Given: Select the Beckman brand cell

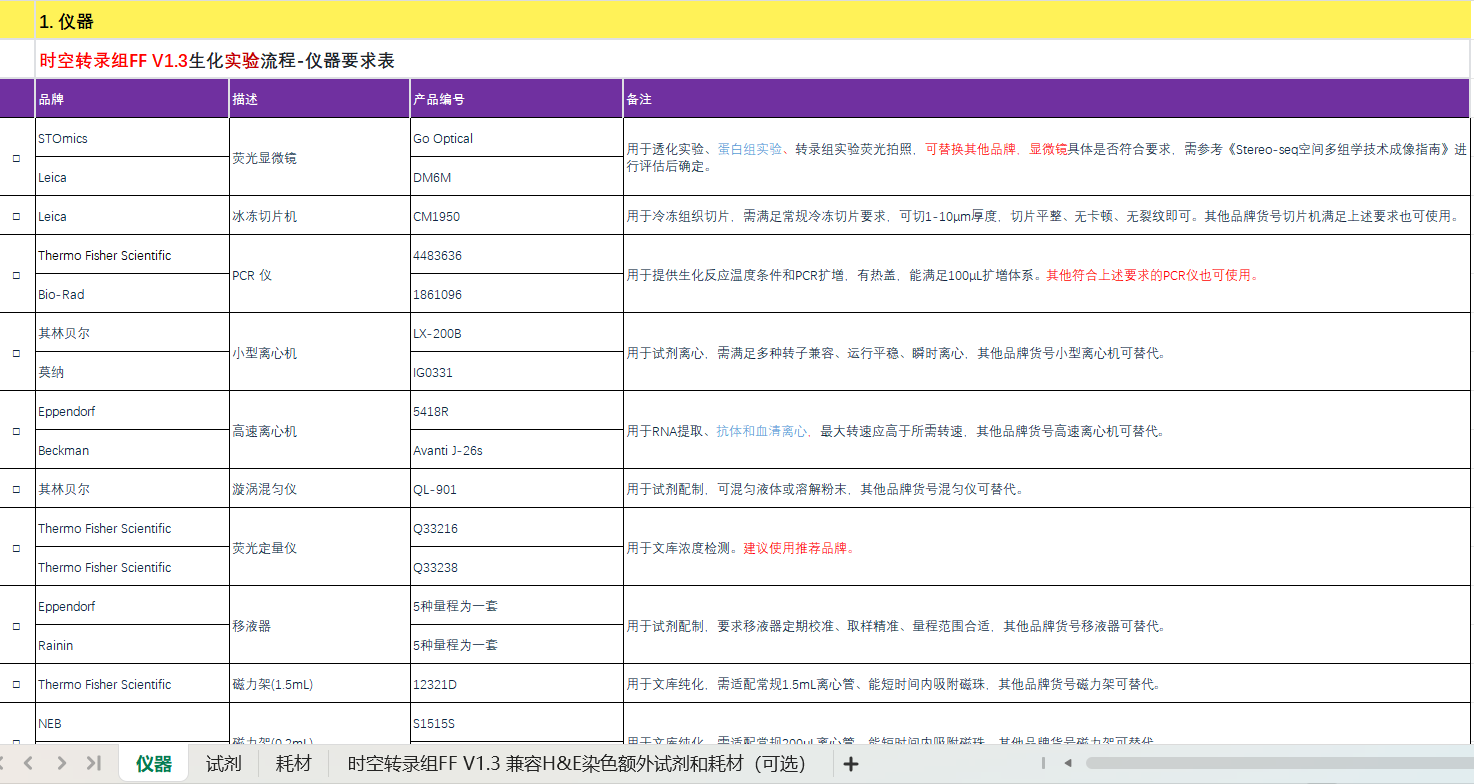Looking at the screenshot, I should (132, 450).
